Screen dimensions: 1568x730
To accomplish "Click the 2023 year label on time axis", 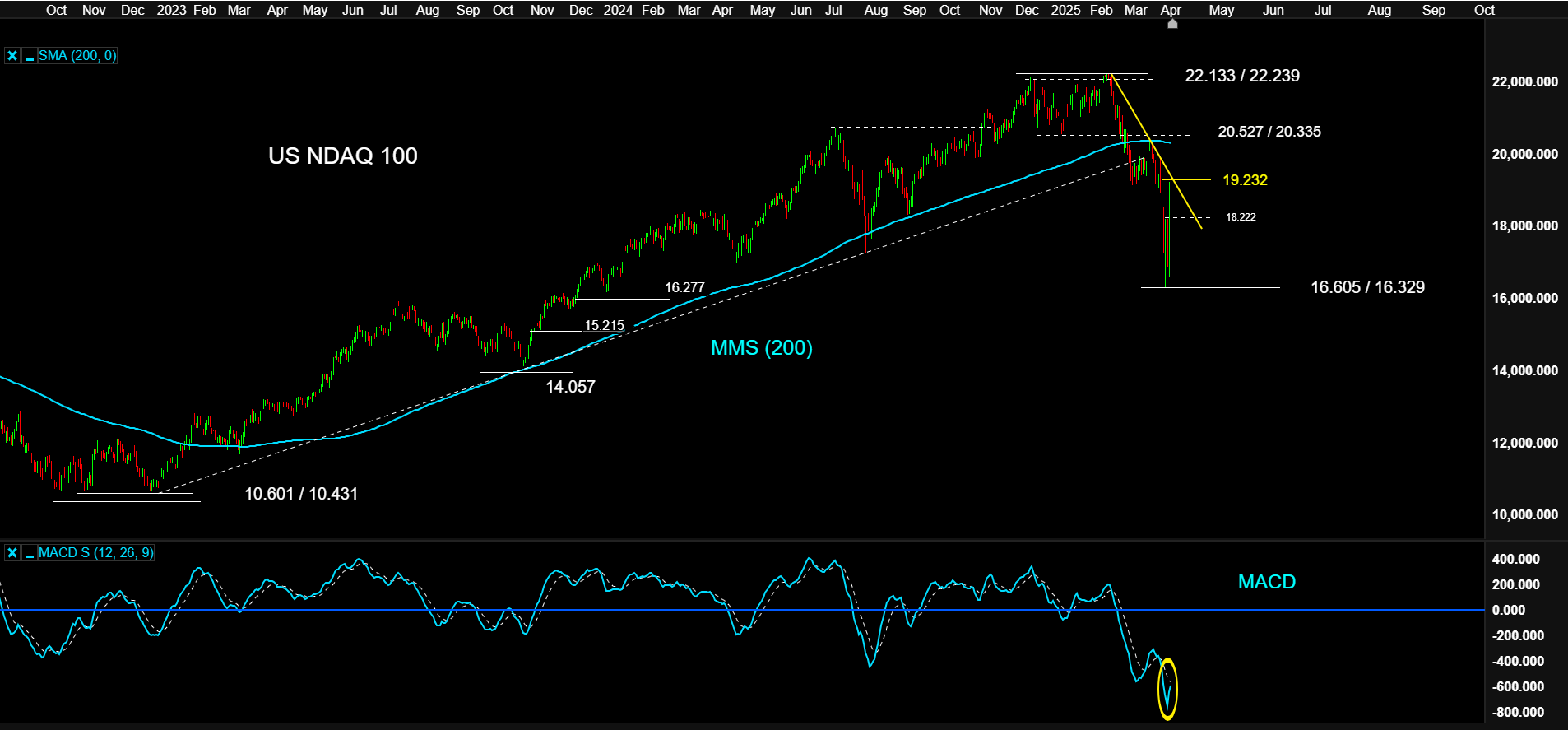I will tap(171, 10).
